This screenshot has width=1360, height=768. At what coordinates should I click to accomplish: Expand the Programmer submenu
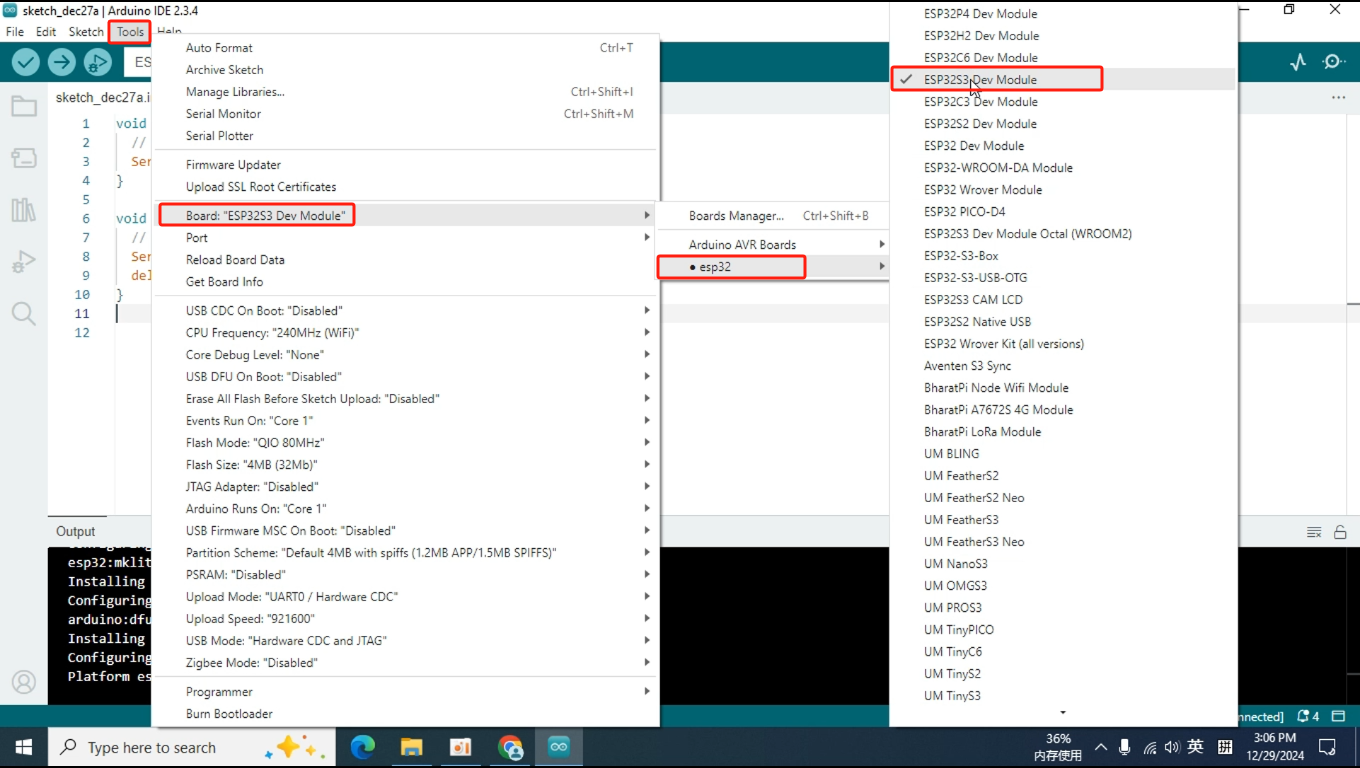[x=406, y=692]
